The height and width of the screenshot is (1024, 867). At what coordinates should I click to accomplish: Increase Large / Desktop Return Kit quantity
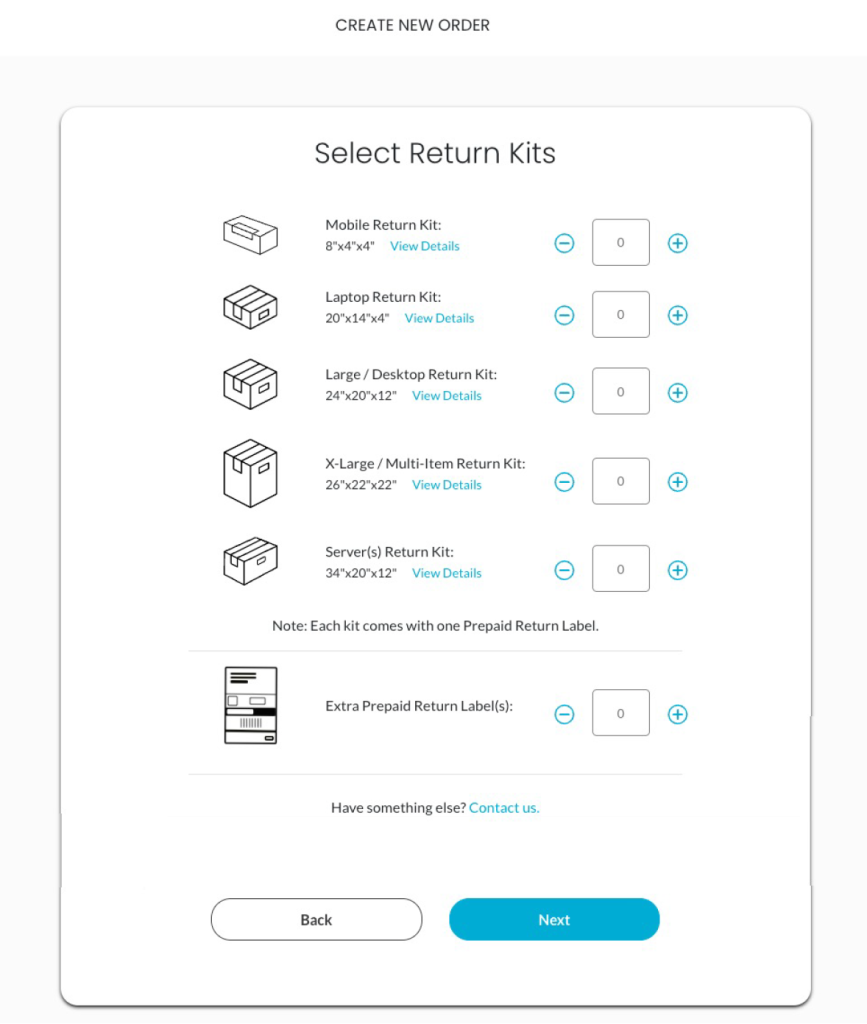point(677,393)
